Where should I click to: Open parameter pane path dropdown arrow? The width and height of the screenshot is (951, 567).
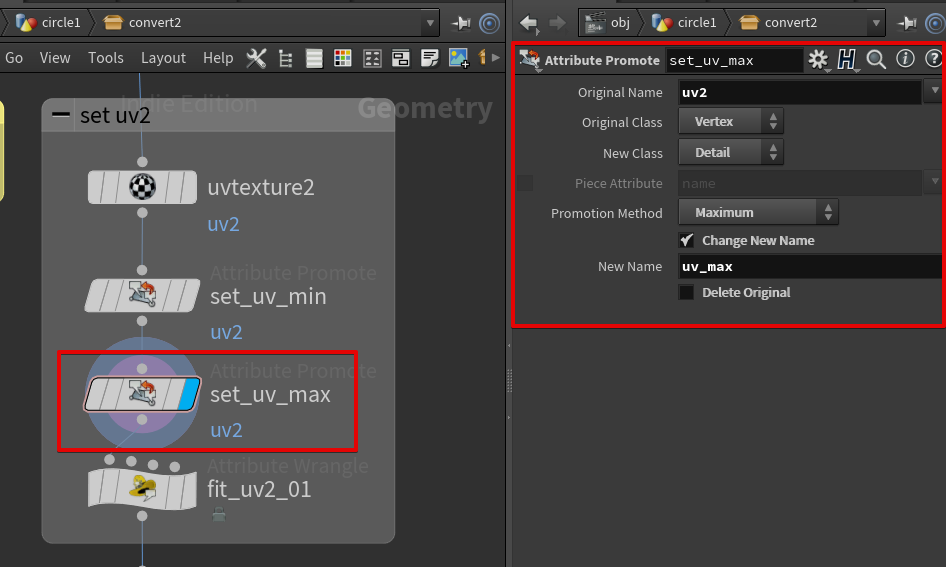876,23
